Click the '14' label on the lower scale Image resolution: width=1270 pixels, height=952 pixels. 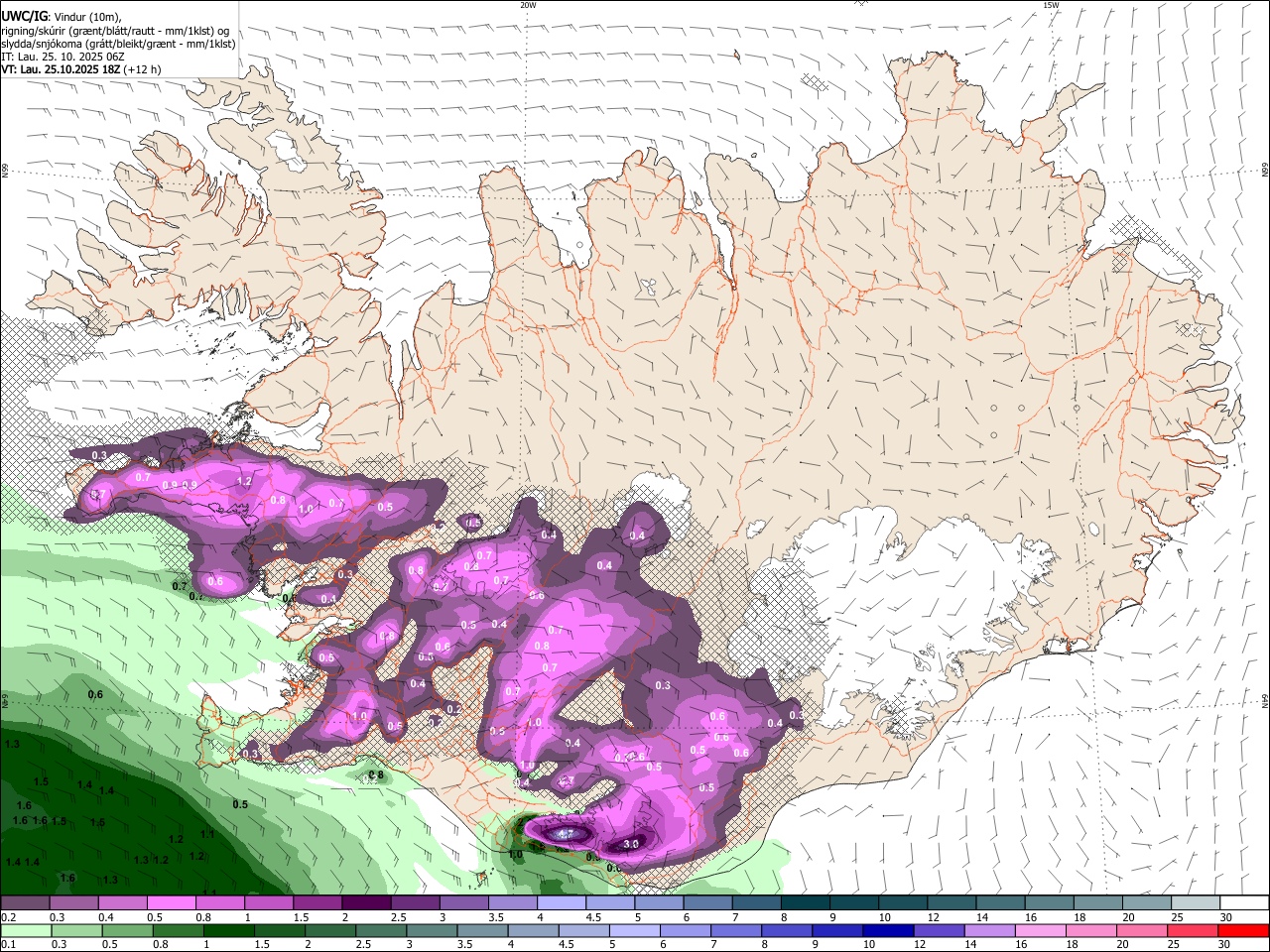(970, 945)
